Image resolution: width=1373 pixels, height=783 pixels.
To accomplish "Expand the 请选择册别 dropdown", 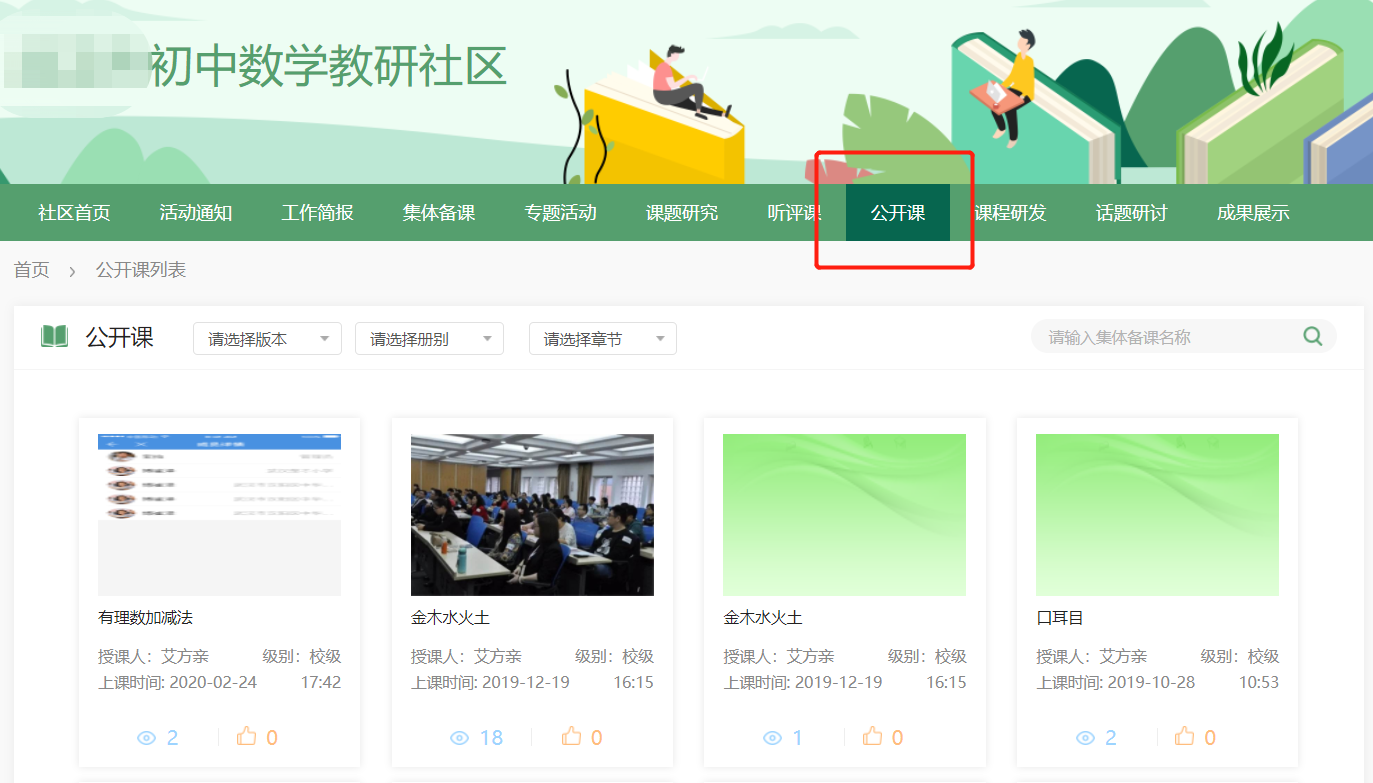I will [x=429, y=339].
